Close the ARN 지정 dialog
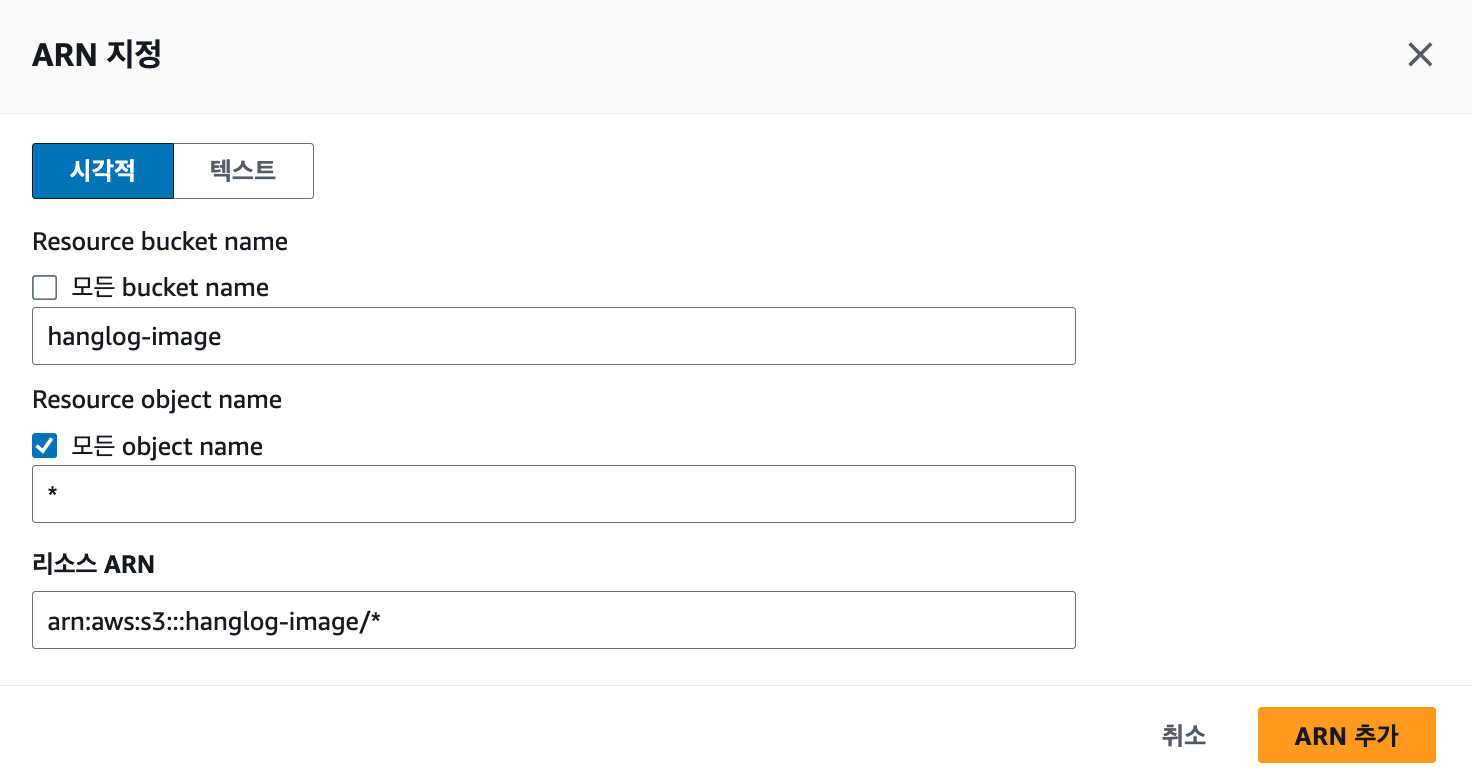This screenshot has height=782, width=1472. point(1420,55)
